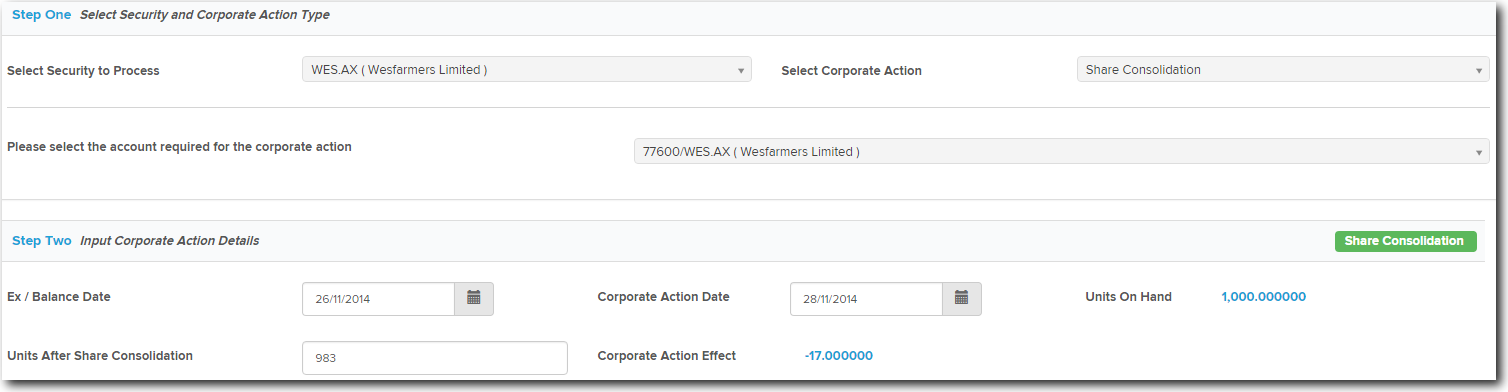
Task: Open the Share Consolidation corporate action selector
Action: (1283, 70)
